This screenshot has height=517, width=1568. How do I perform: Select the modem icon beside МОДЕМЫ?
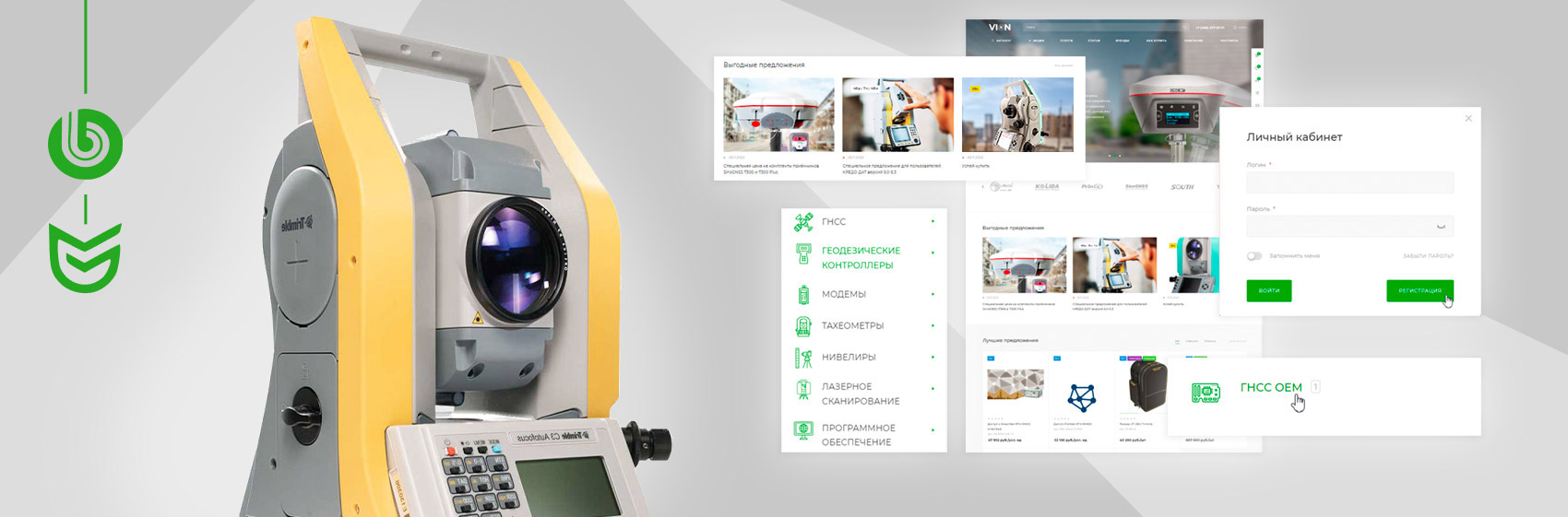click(803, 295)
